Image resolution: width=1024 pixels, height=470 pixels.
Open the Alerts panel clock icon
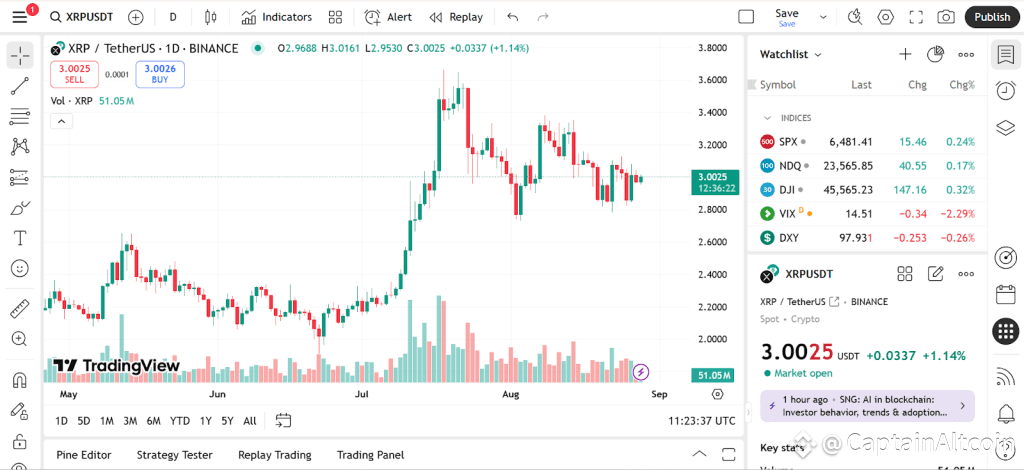point(1006,90)
